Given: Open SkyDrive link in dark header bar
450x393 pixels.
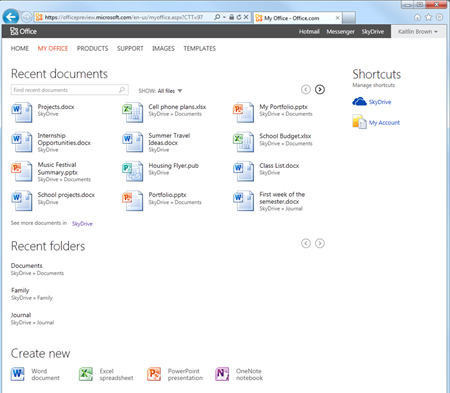Looking at the screenshot, I should pyautogui.click(x=373, y=32).
